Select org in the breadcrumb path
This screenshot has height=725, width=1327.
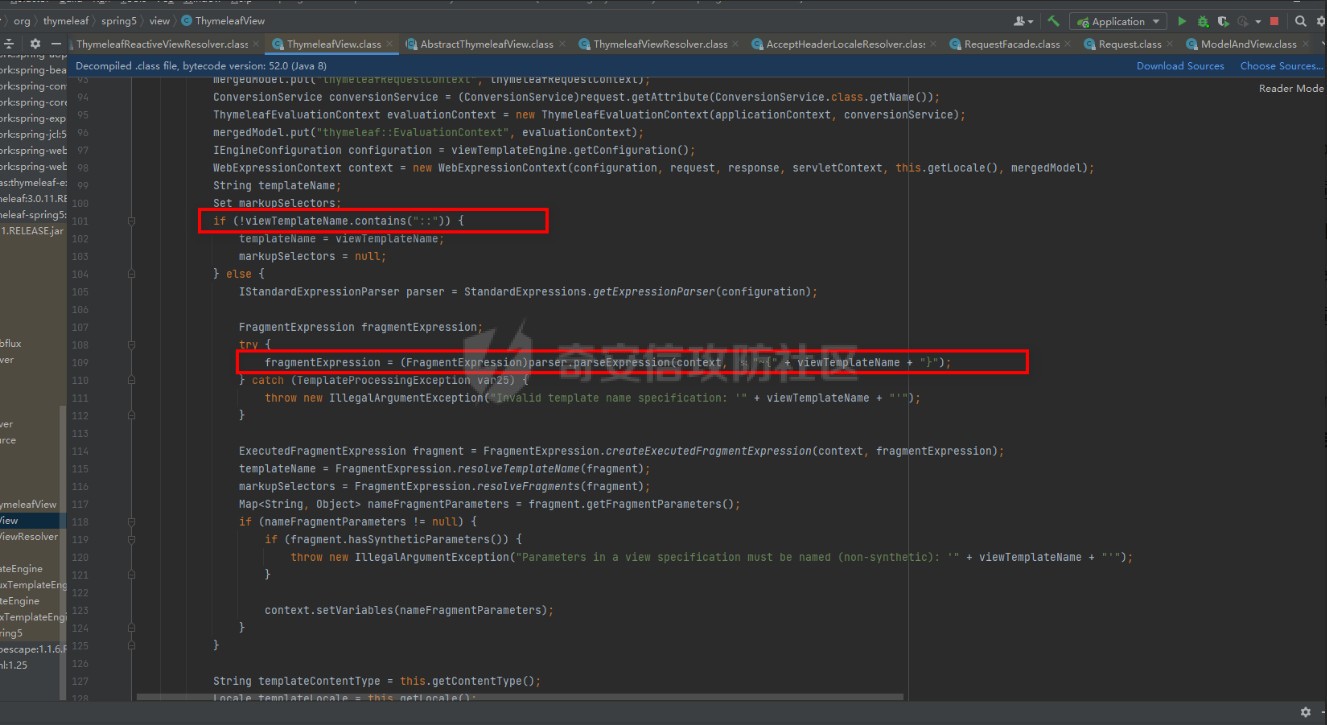(x=21, y=21)
